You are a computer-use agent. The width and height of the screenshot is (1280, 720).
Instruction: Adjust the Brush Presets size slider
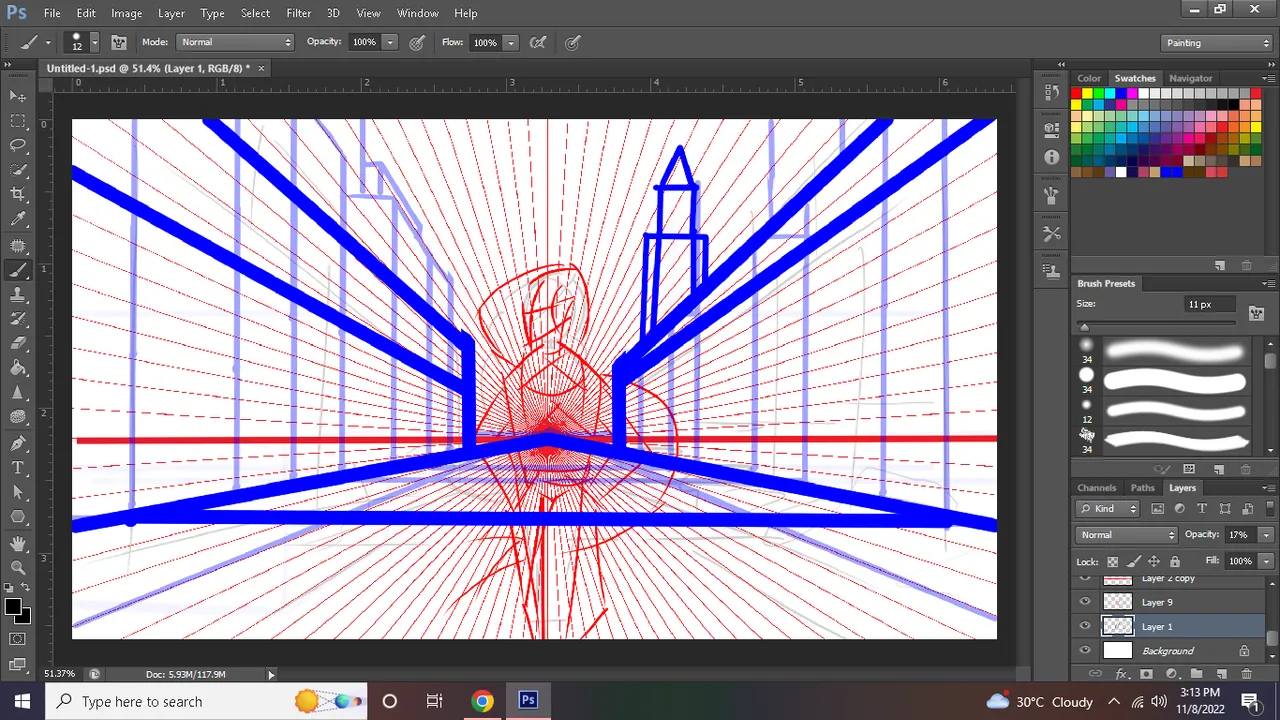(1084, 327)
